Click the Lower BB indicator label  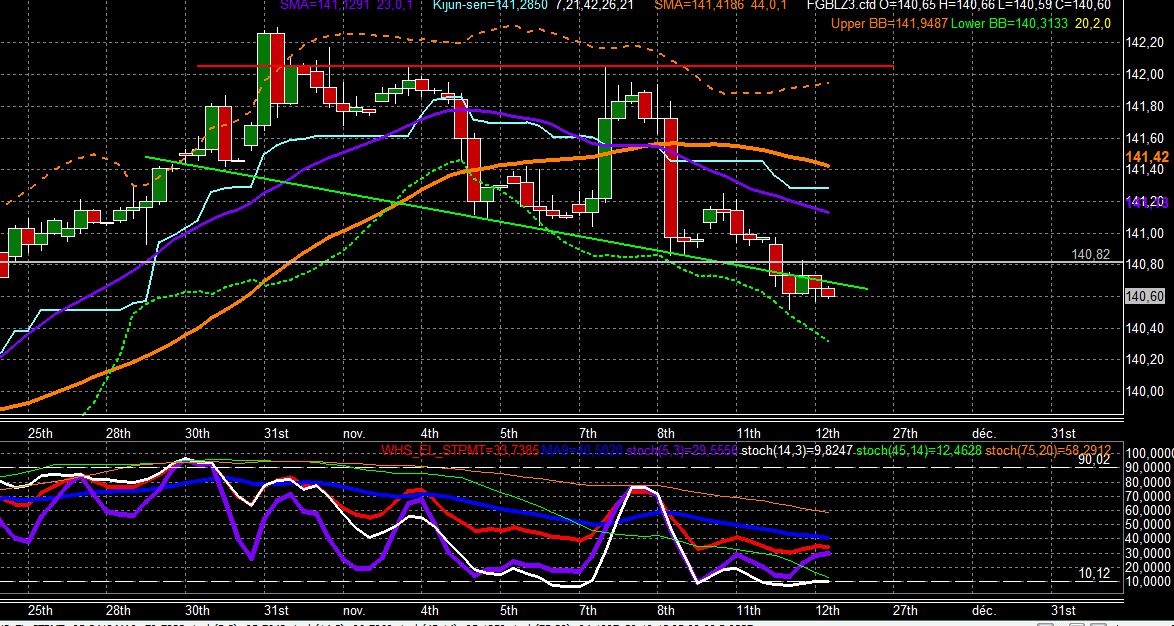click(1009, 24)
